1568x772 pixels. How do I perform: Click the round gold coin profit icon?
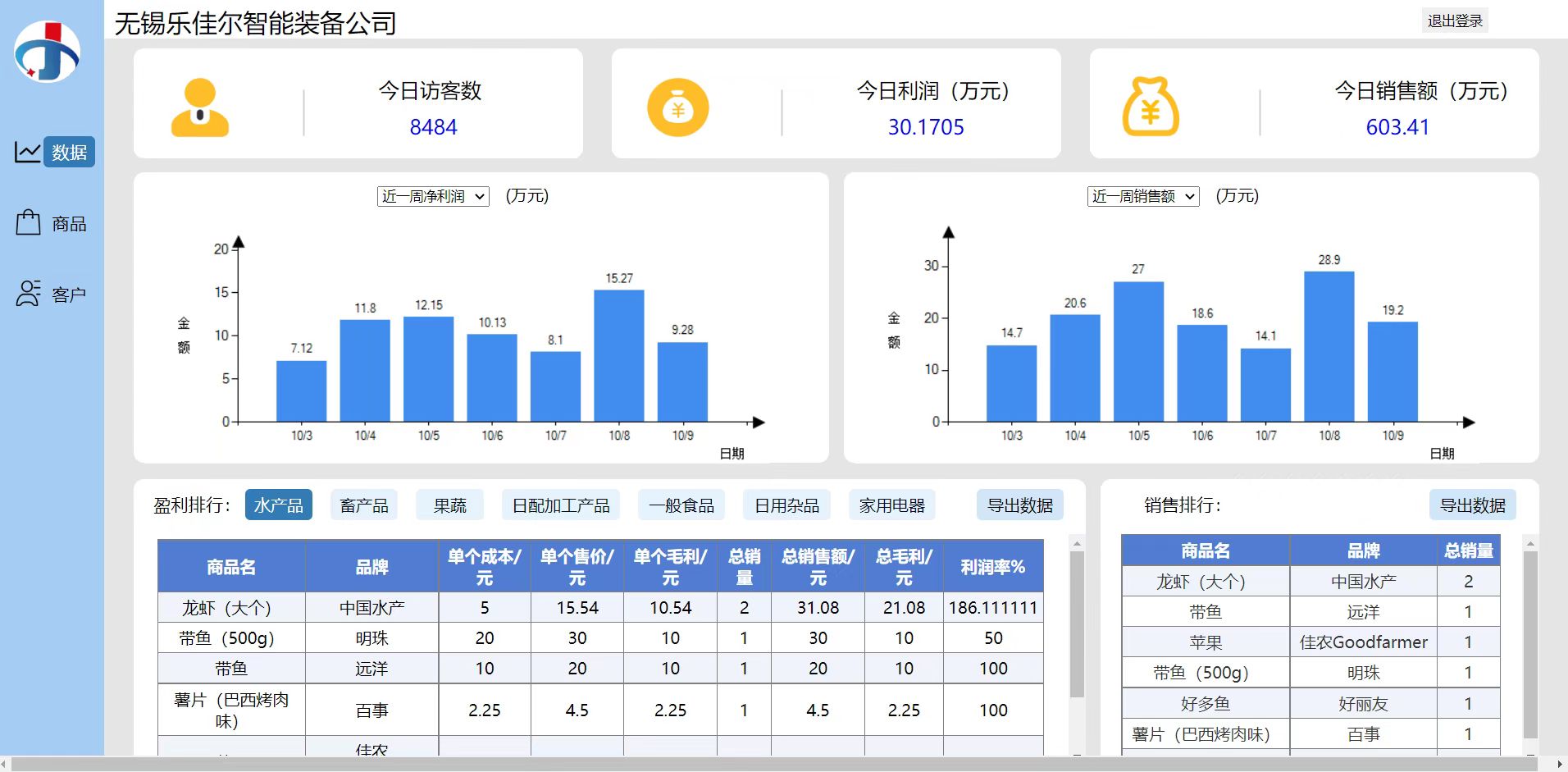[x=677, y=107]
